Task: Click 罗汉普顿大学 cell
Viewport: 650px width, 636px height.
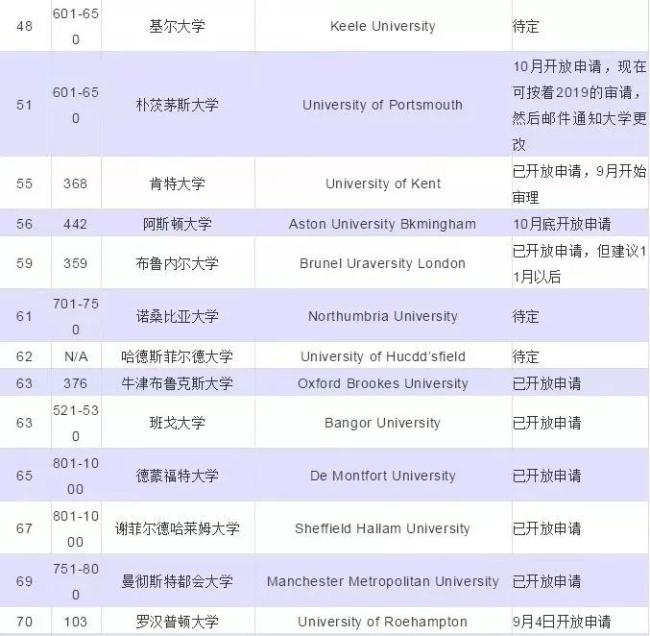Action: pos(177,621)
